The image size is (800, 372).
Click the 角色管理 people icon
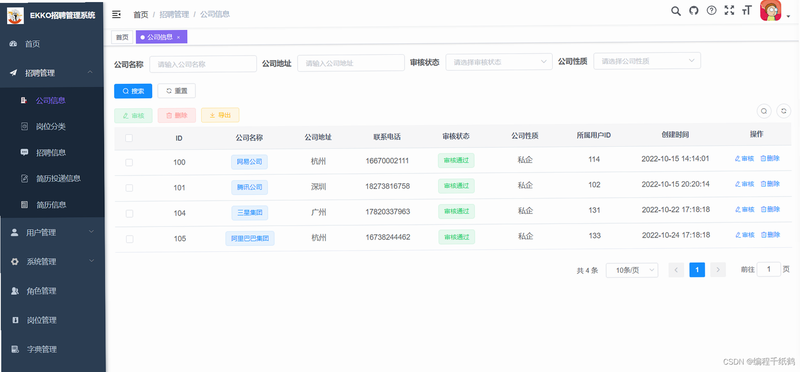[15, 291]
